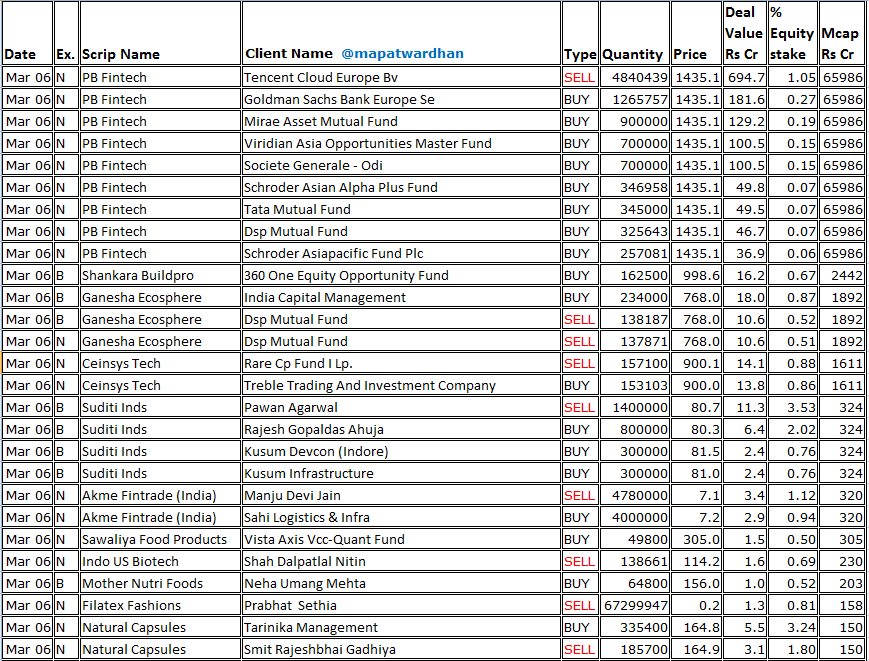Click the price cell '998.6'
869x661 pixels.
coord(696,275)
